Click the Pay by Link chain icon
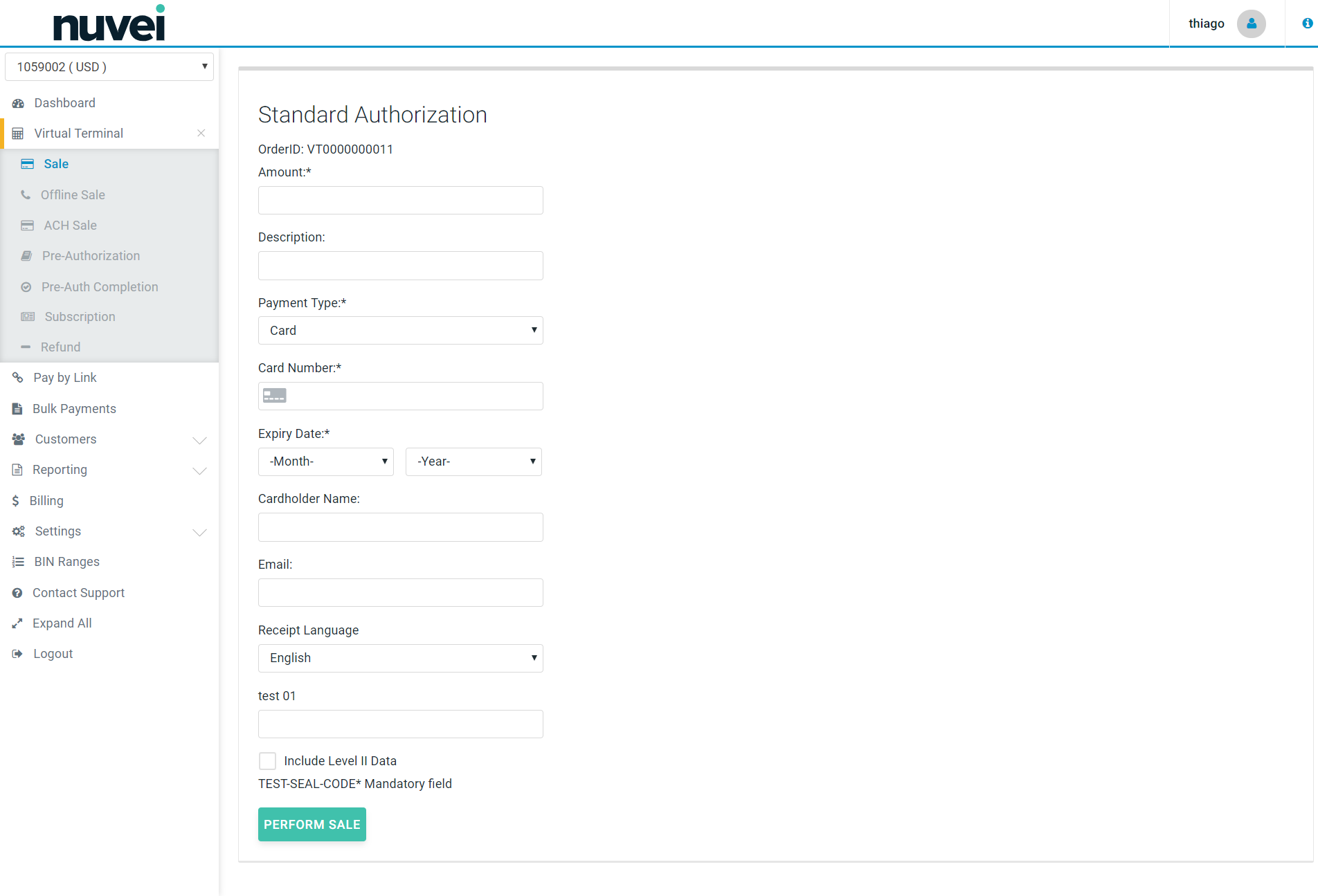 coord(18,378)
